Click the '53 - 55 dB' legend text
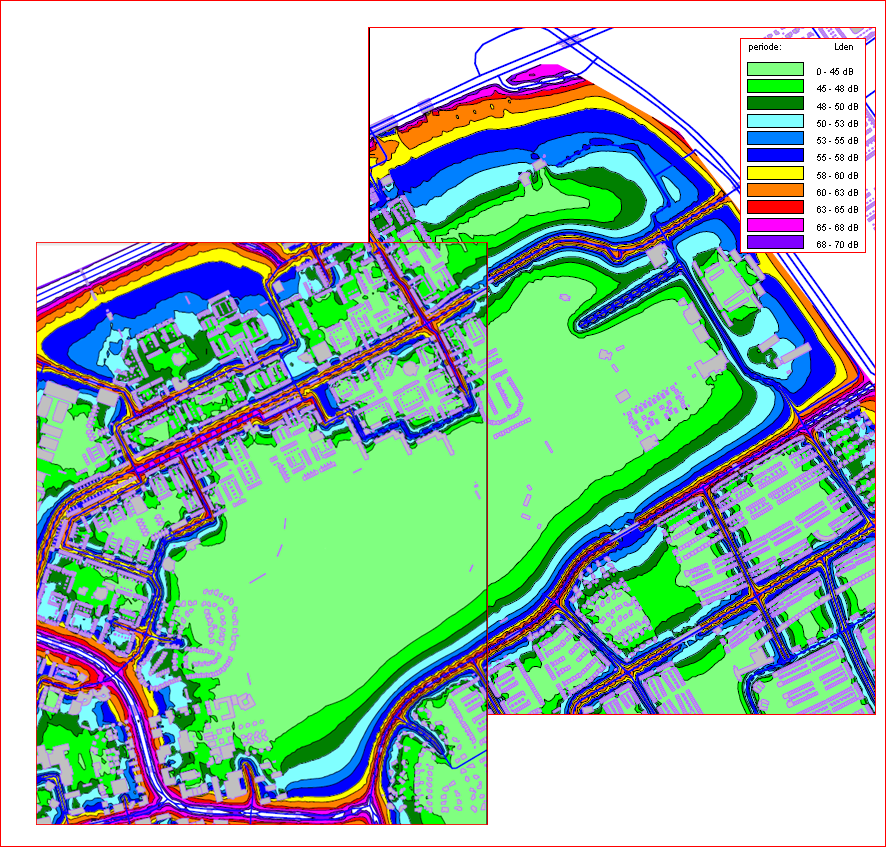Viewport: 886px width, 847px height. coord(837,140)
